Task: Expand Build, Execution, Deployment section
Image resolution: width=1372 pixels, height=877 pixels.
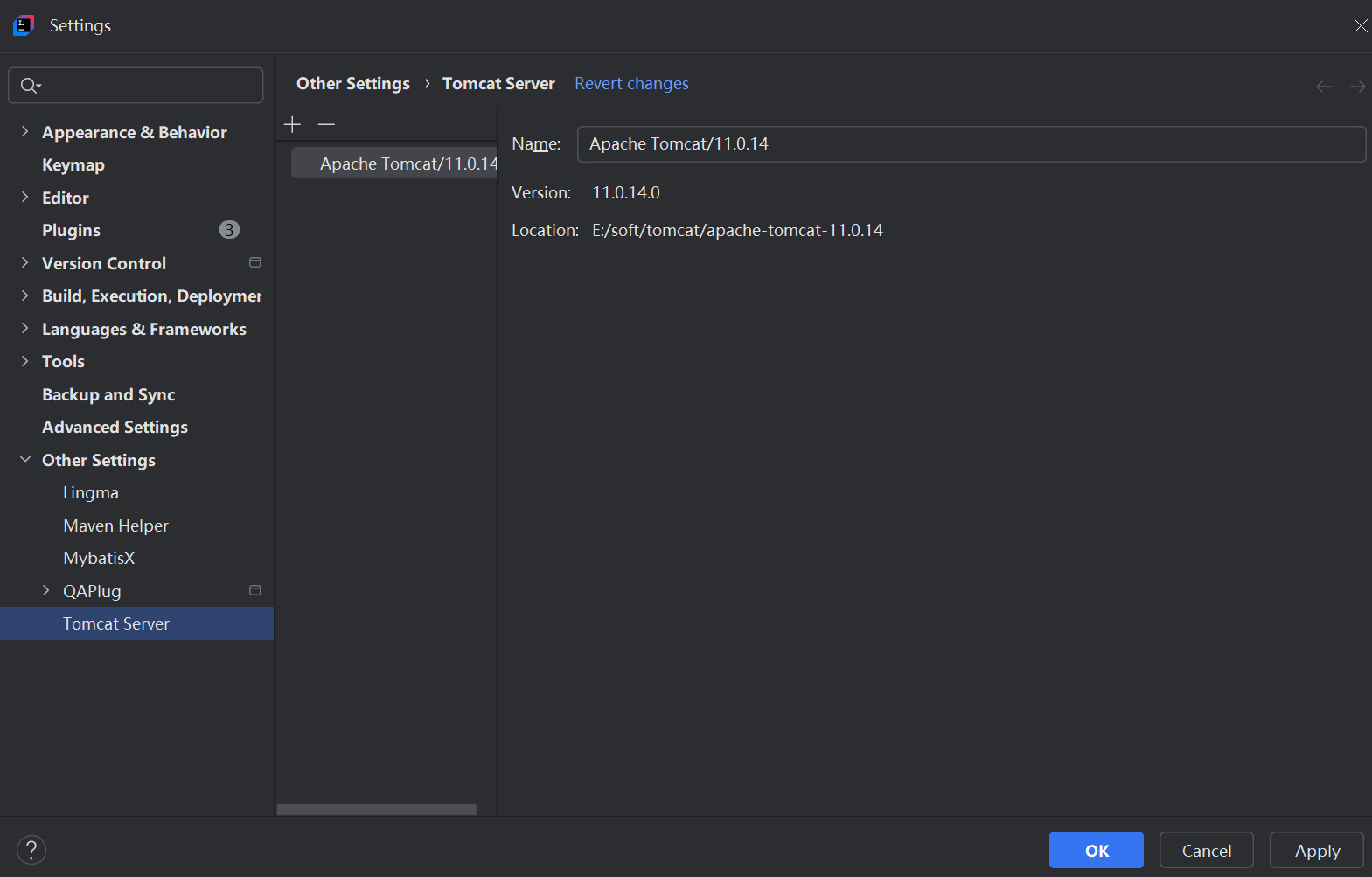Action: 24,296
